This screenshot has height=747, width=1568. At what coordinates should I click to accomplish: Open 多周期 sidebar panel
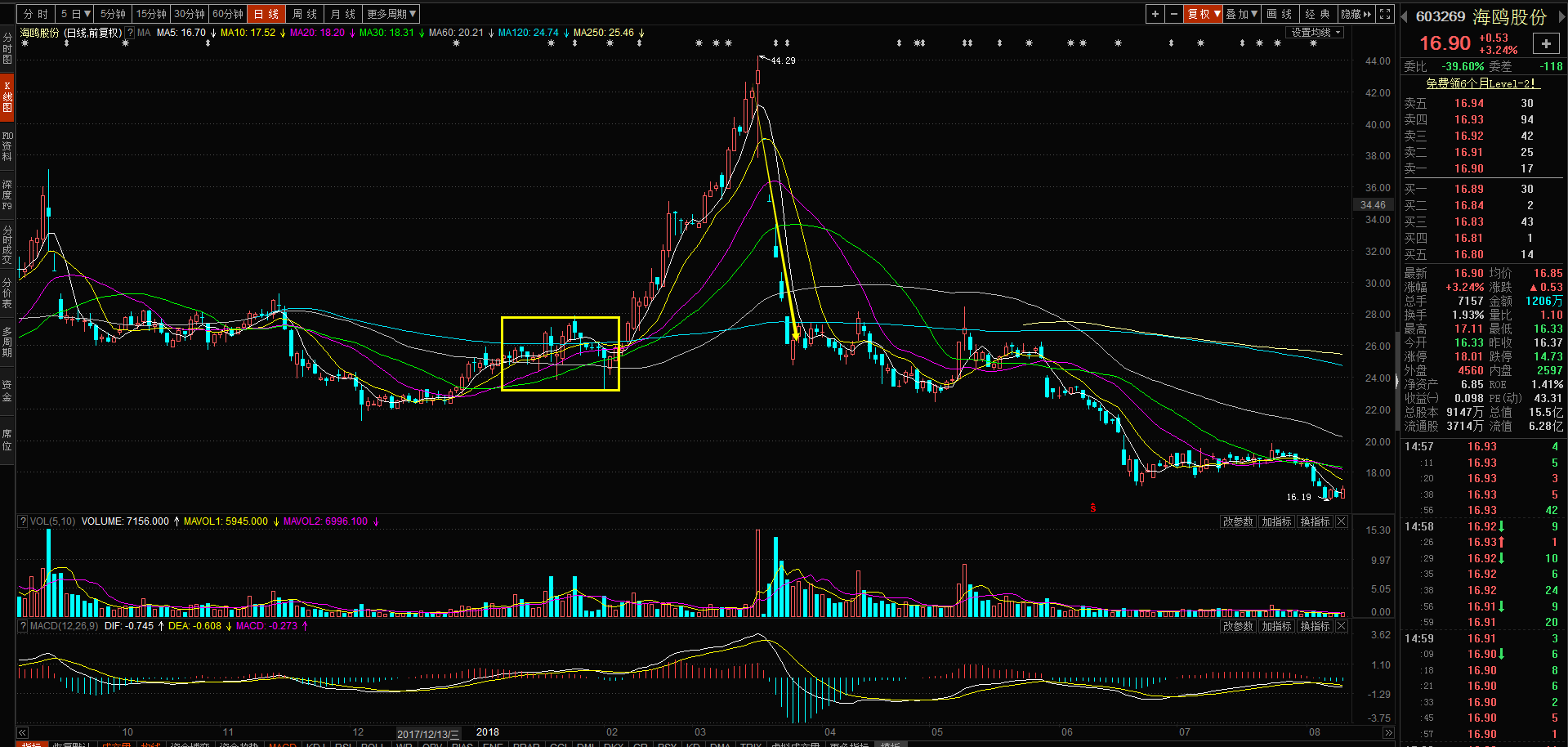7,342
